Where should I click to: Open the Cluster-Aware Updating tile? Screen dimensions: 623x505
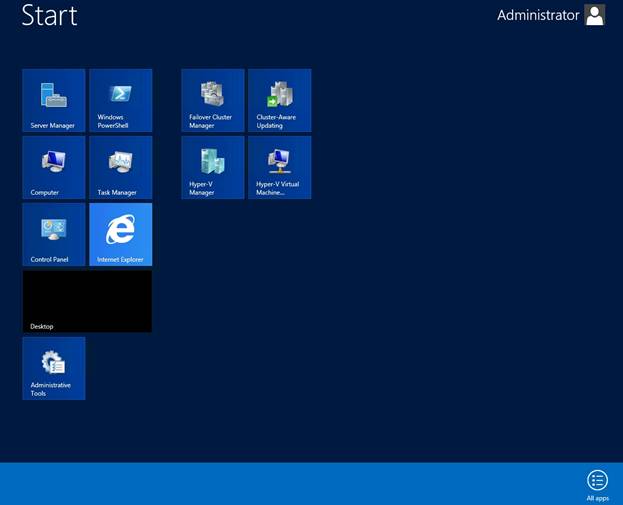tap(280, 100)
